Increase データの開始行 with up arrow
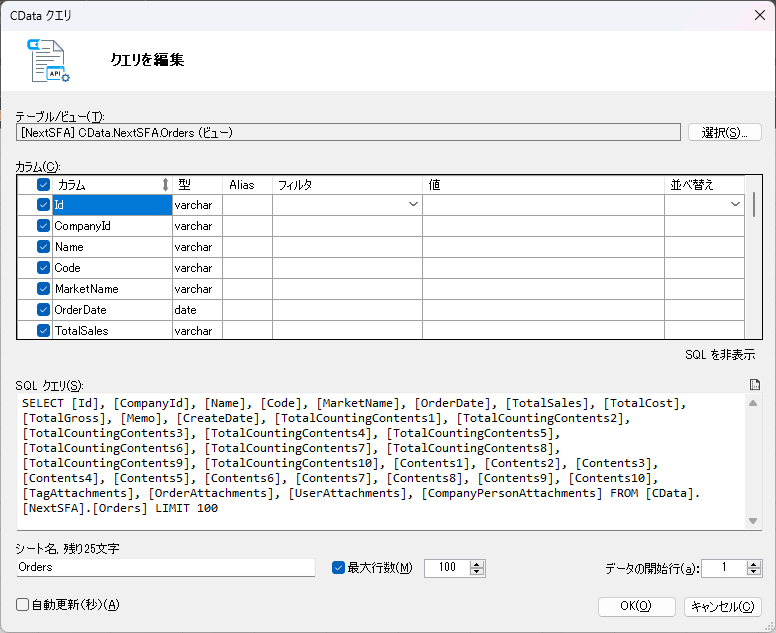The height and width of the screenshot is (633, 776). click(754, 564)
